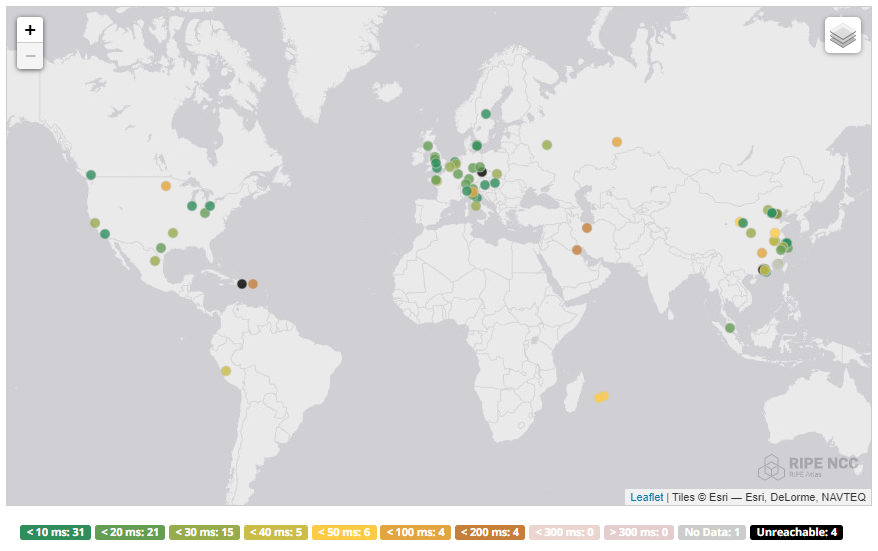This screenshot has width=878, height=551.
Task: Select the green probe in western France
Action: 436,180
